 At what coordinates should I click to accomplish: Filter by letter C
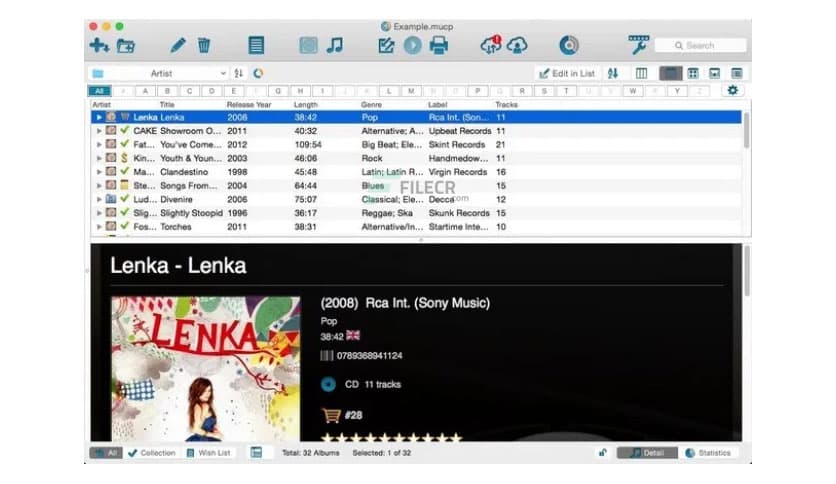click(x=189, y=91)
